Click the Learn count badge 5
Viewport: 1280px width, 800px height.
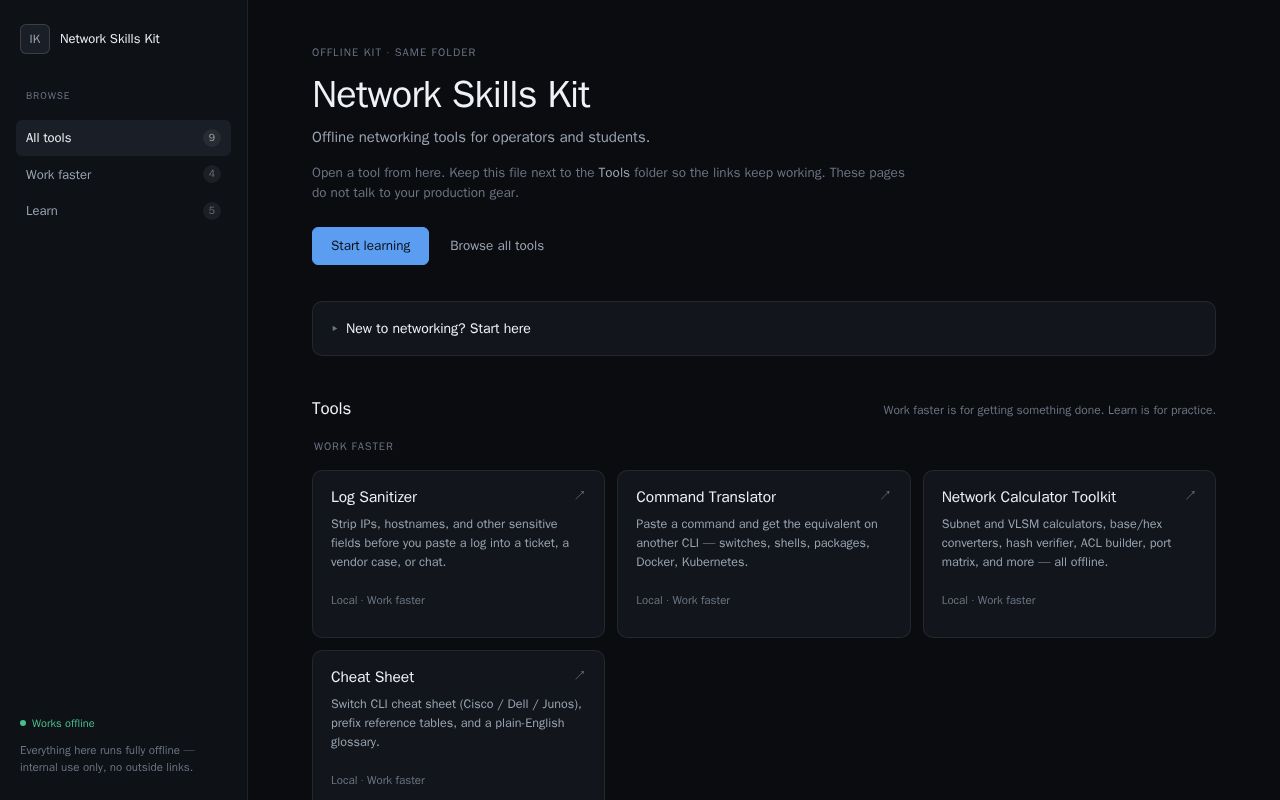click(212, 211)
